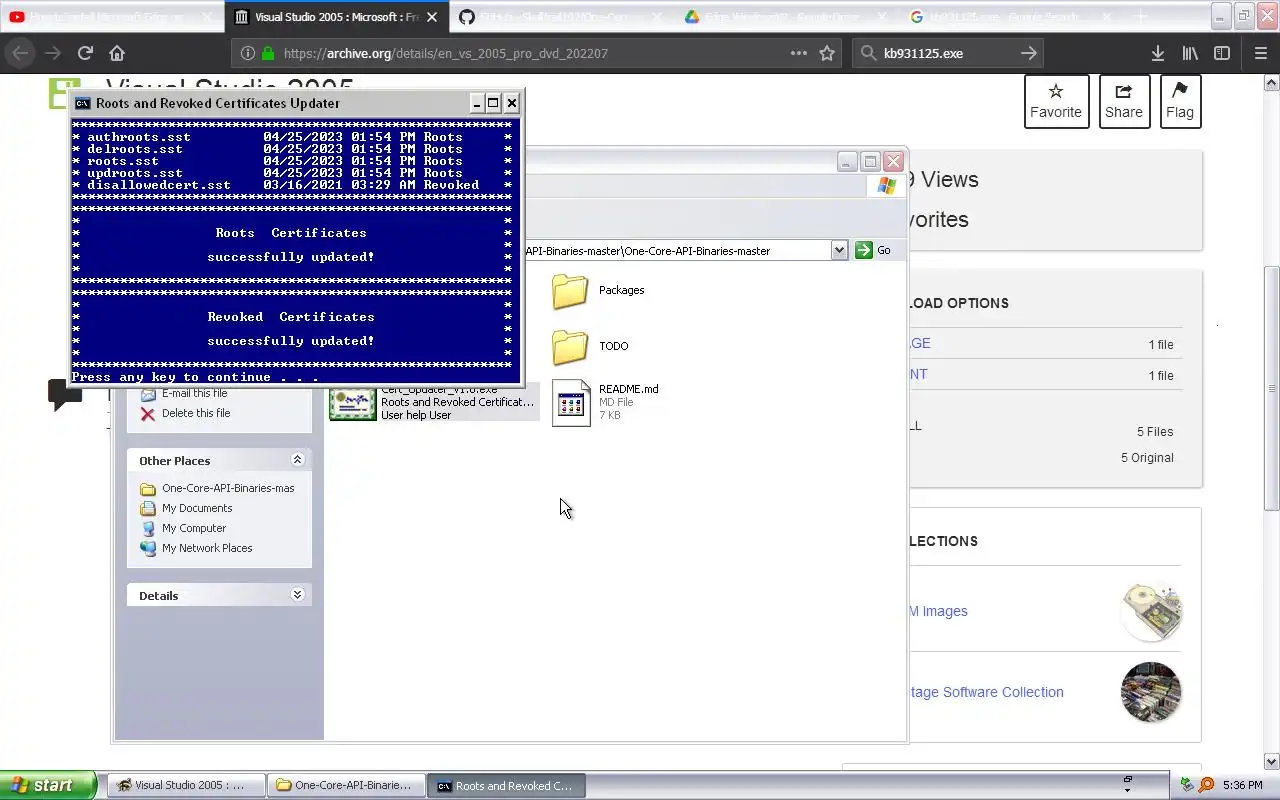Image resolution: width=1280 pixels, height=800 pixels.
Task: Submit the search bar arrow
Action: click(1029, 53)
